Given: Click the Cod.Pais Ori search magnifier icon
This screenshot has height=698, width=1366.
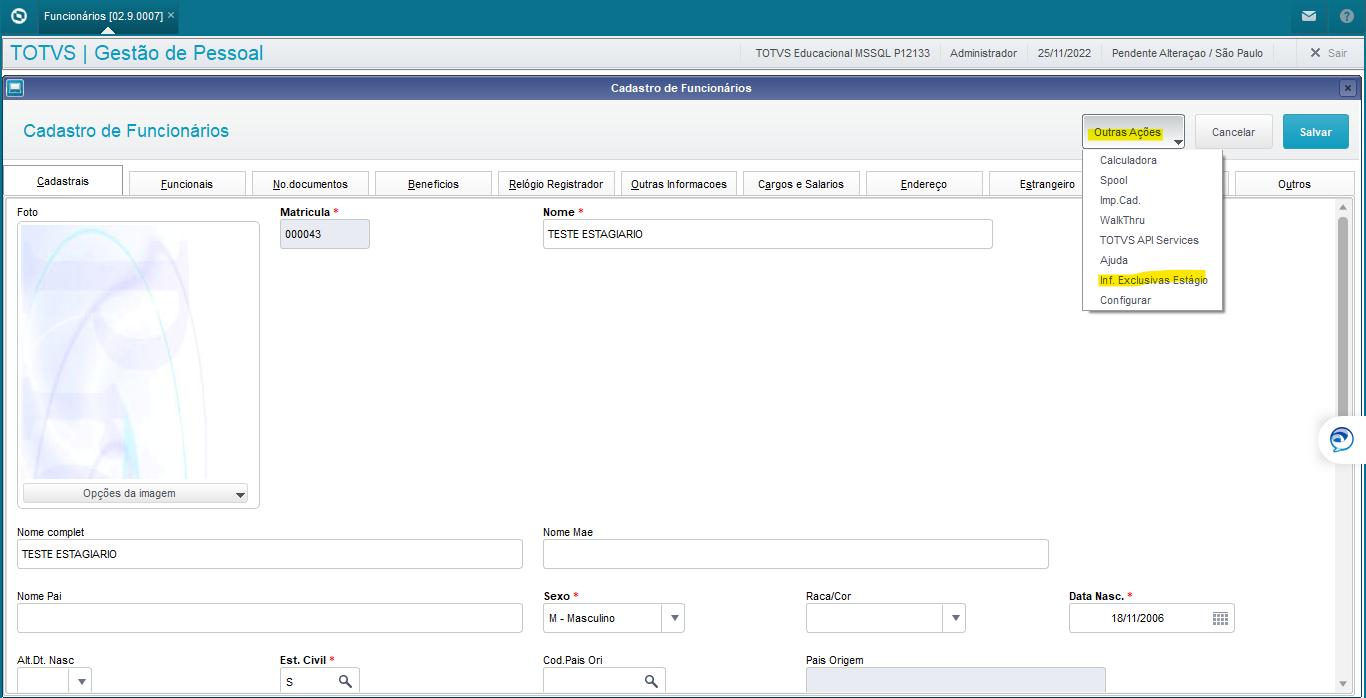Looking at the screenshot, I should pyautogui.click(x=651, y=681).
